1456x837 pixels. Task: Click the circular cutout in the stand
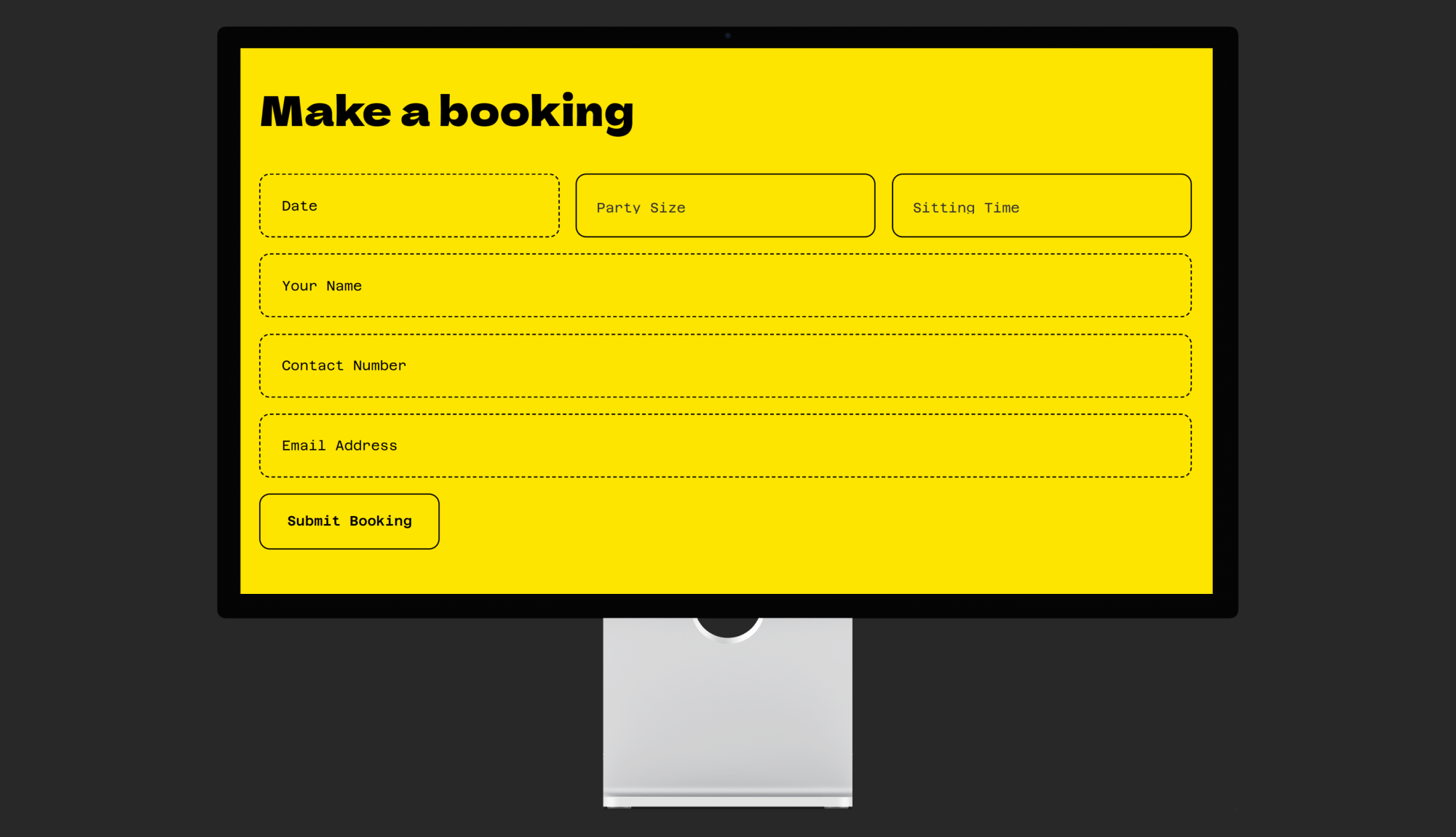pyautogui.click(x=727, y=627)
